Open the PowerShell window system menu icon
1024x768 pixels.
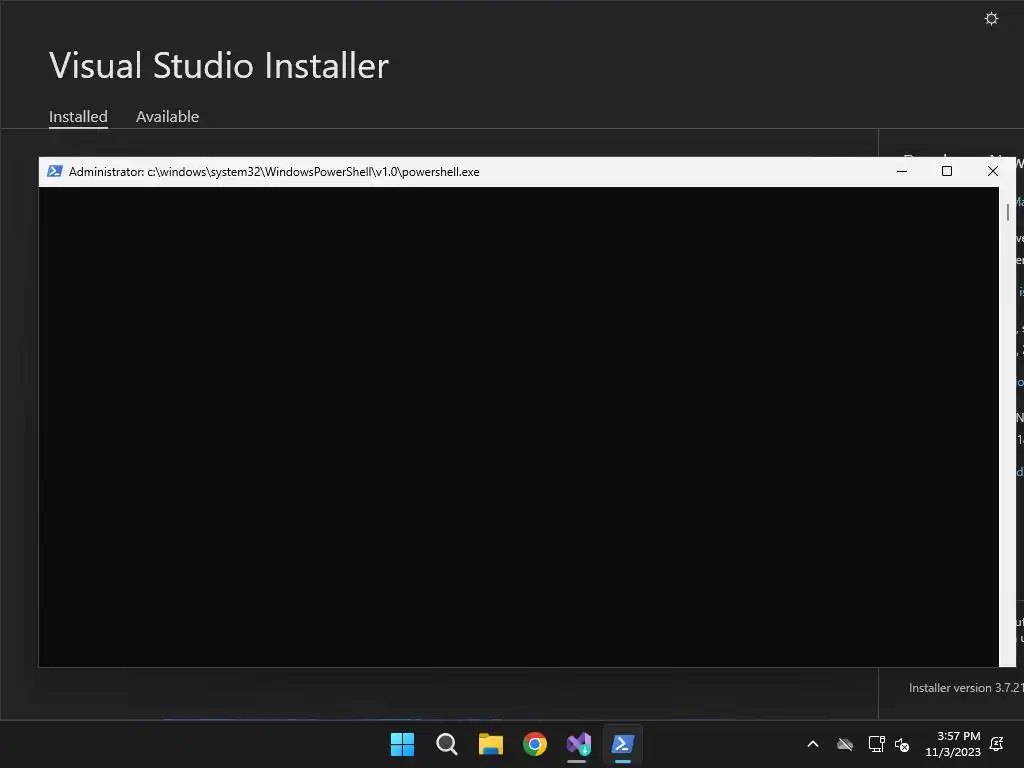click(x=55, y=171)
